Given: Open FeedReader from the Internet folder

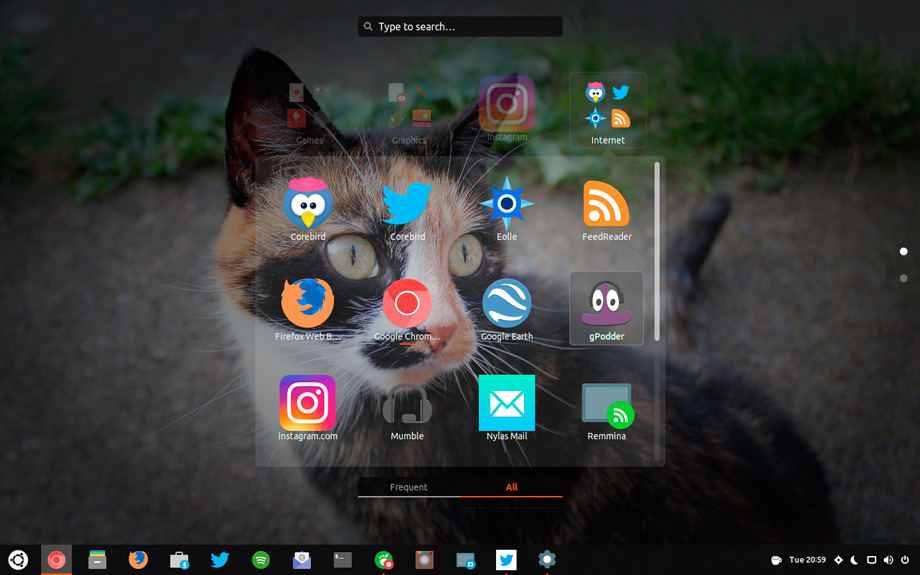Looking at the screenshot, I should 606,204.
